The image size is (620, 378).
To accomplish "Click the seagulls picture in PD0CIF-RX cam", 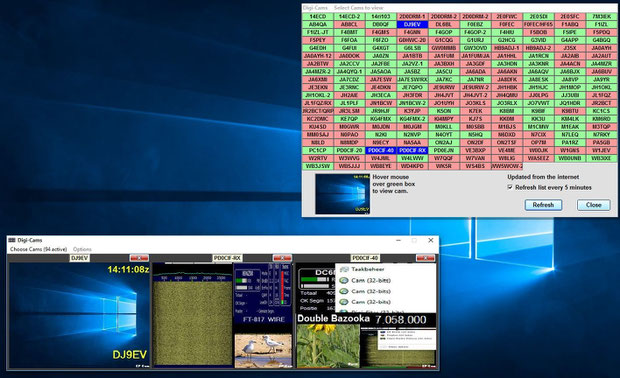I will (263, 351).
